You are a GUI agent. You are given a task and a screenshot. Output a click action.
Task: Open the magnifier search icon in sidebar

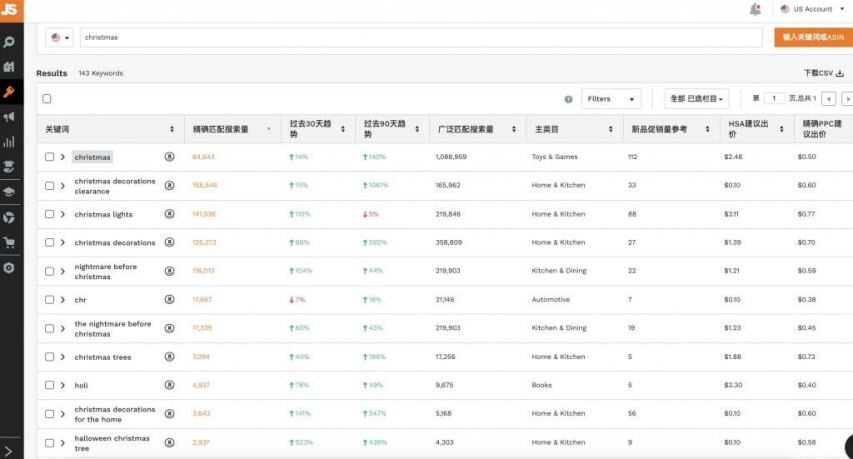click(x=9, y=42)
